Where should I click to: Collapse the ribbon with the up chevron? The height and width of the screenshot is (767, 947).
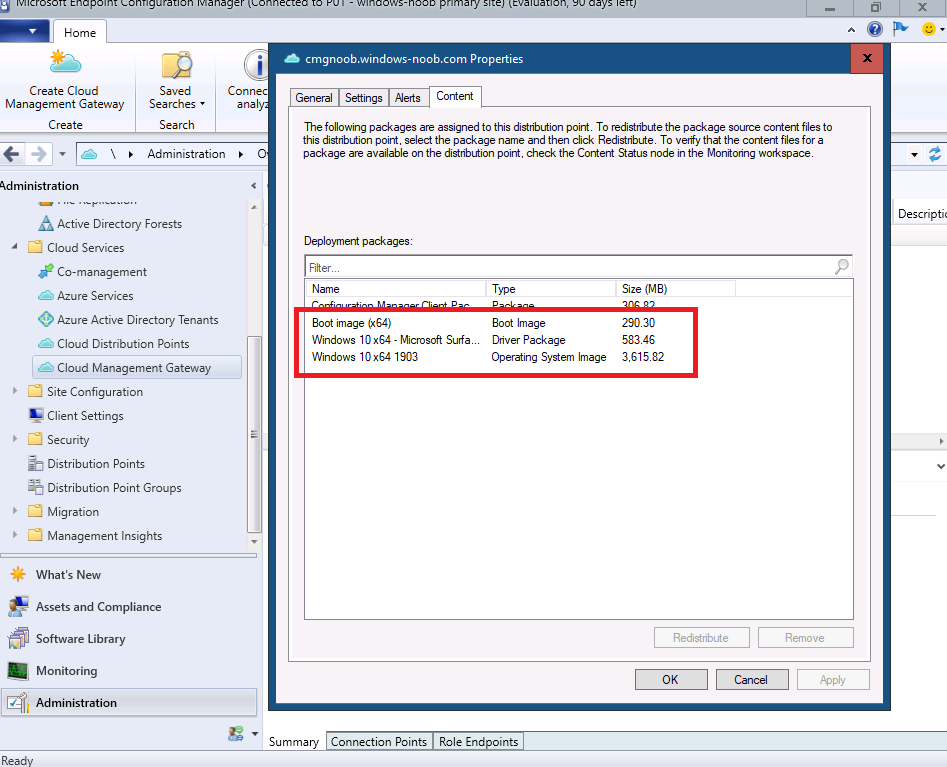(x=852, y=29)
